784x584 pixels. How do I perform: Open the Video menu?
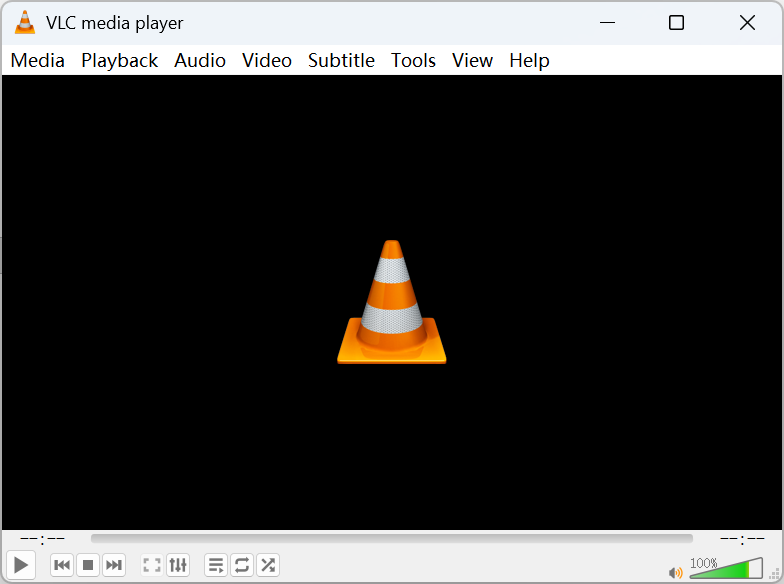pyautogui.click(x=267, y=60)
